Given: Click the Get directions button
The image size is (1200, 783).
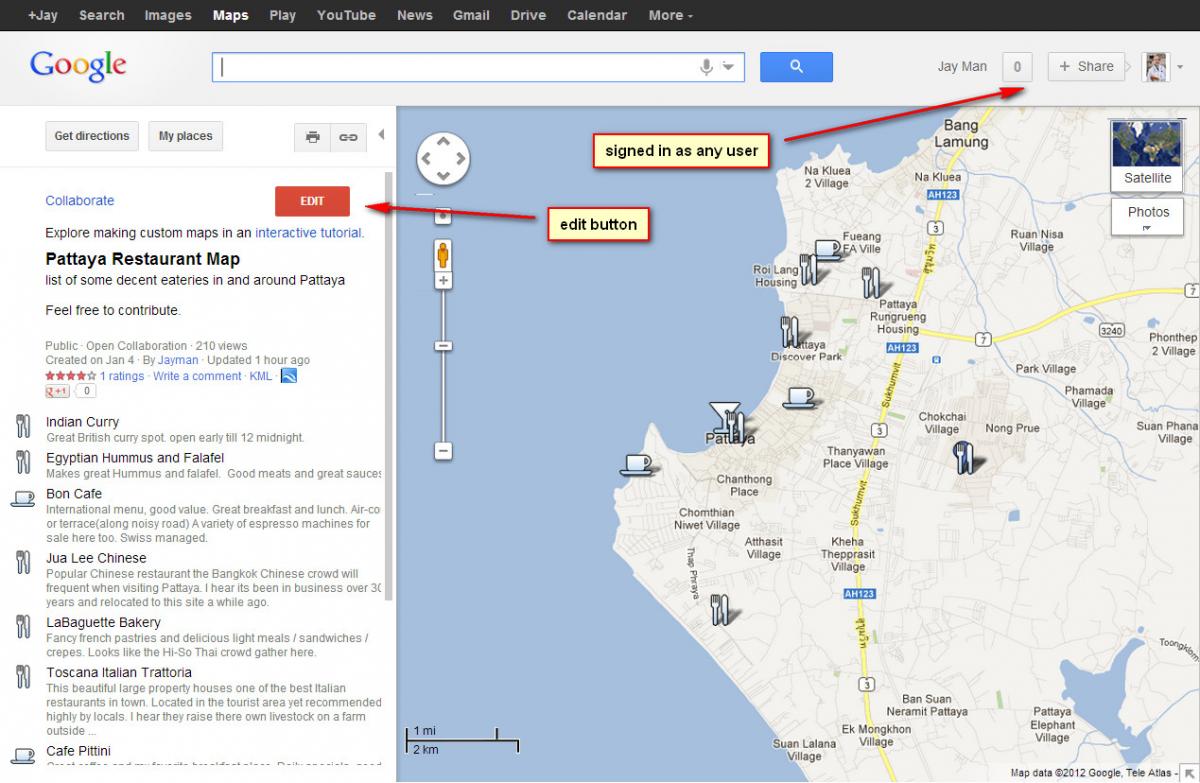Looking at the screenshot, I should 92,136.
